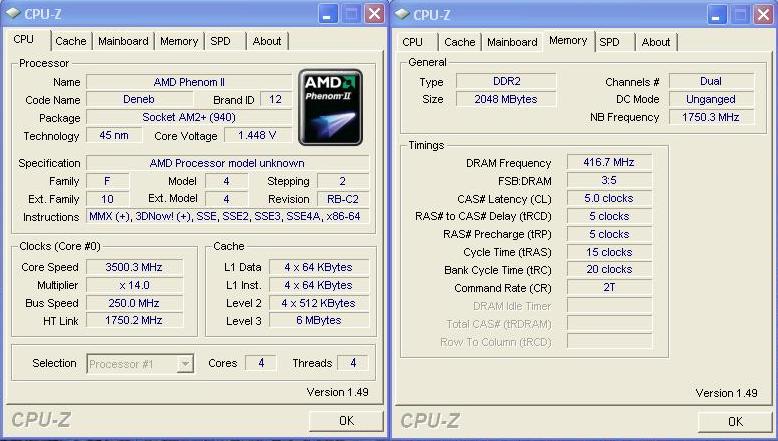Click the AMD Phenom II processor logo
The height and width of the screenshot is (441, 778).
(330, 107)
